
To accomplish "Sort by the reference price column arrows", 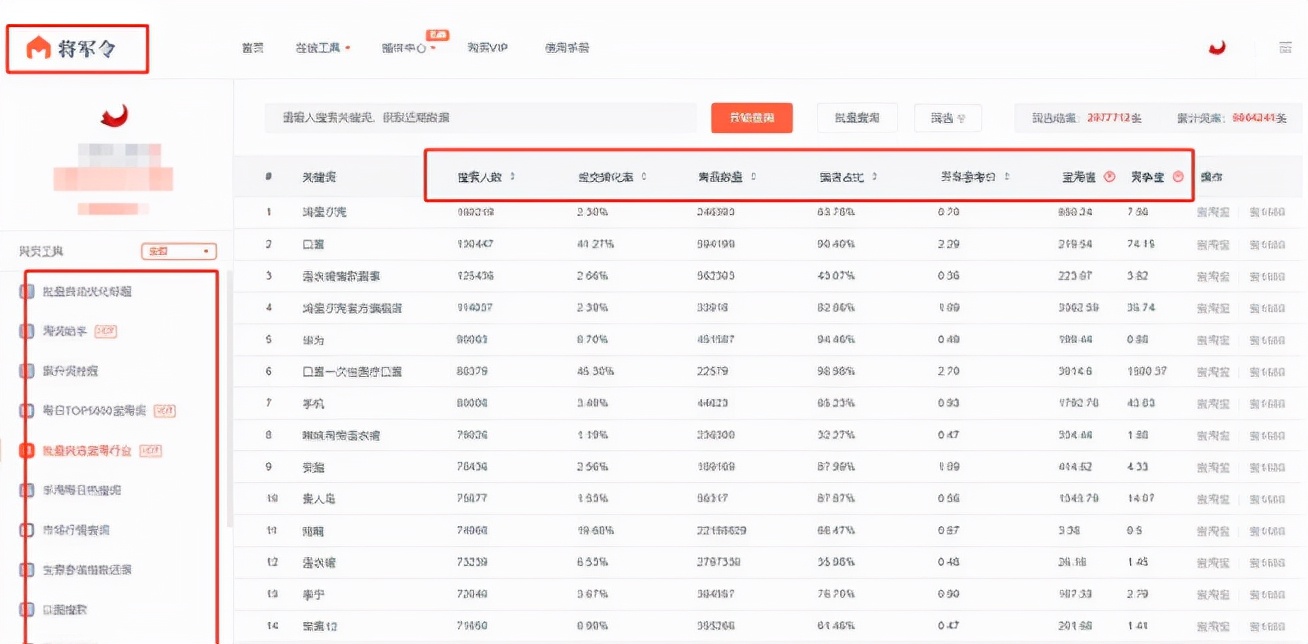I will click(x=1007, y=177).
